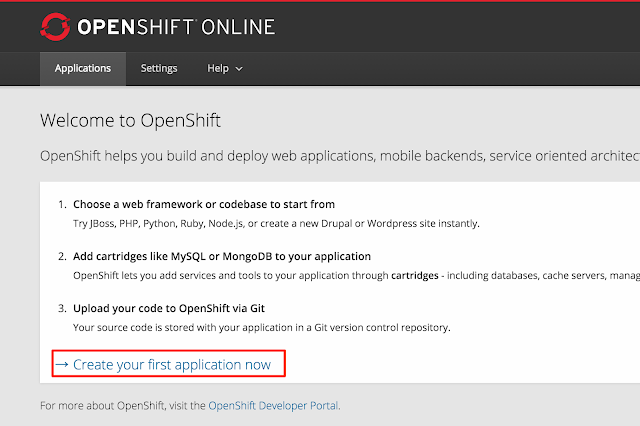Screen dimensions: 640x426
Task: Click 'OpenShift helps you build and deploy' paragraph
Action: click(x=340, y=156)
